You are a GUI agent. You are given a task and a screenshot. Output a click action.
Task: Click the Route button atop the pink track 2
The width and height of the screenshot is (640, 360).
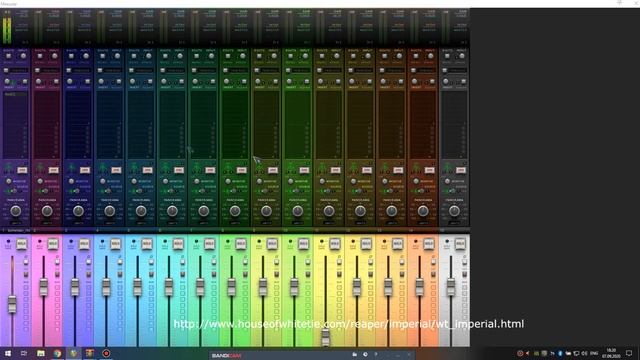[x=40, y=56]
